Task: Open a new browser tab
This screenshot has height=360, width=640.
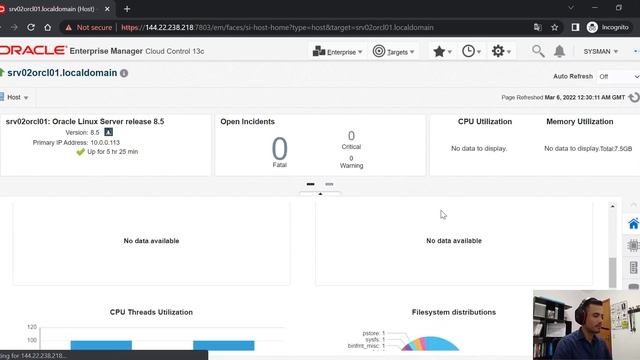Action: 127,9
